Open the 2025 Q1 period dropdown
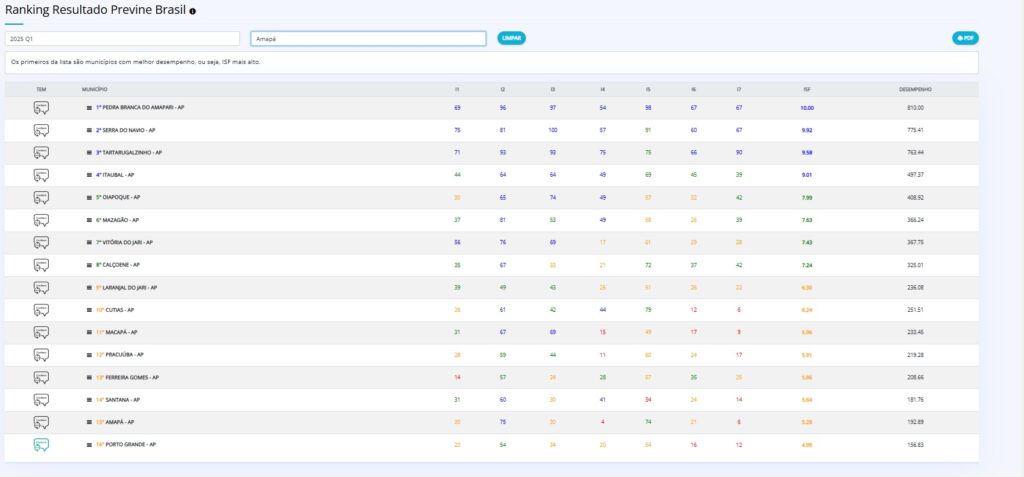 tap(122, 38)
